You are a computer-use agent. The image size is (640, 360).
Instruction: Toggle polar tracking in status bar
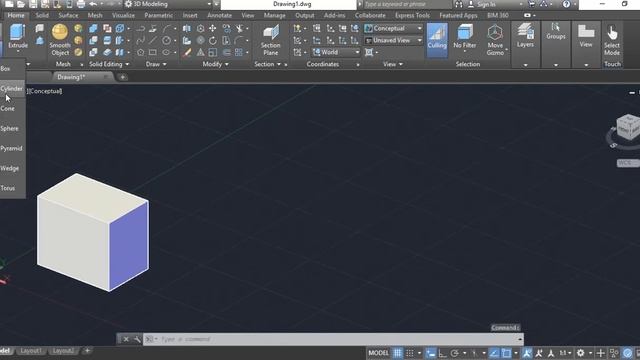click(454, 353)
